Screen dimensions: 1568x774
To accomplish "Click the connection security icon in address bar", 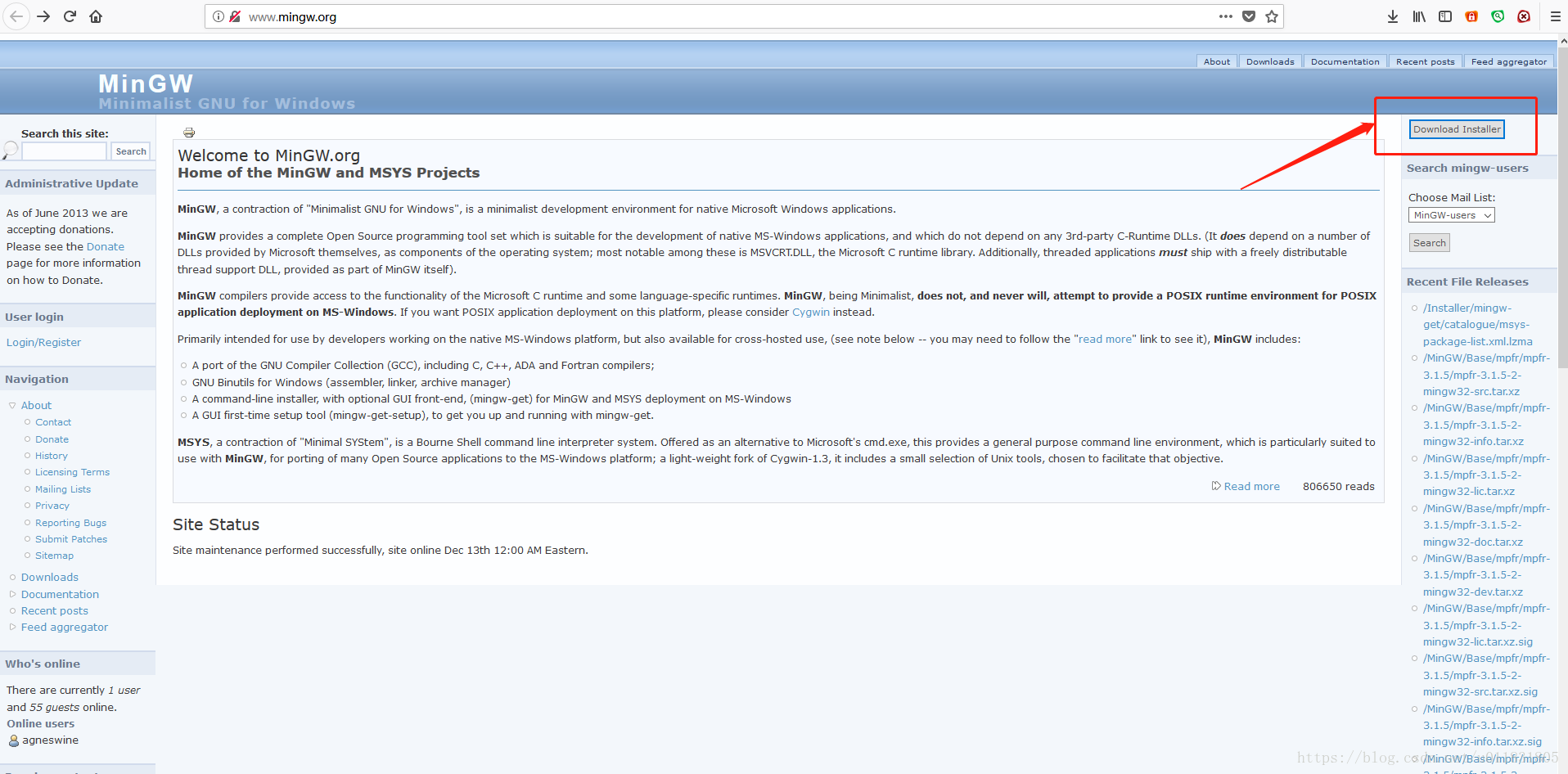I will point(235,16).
